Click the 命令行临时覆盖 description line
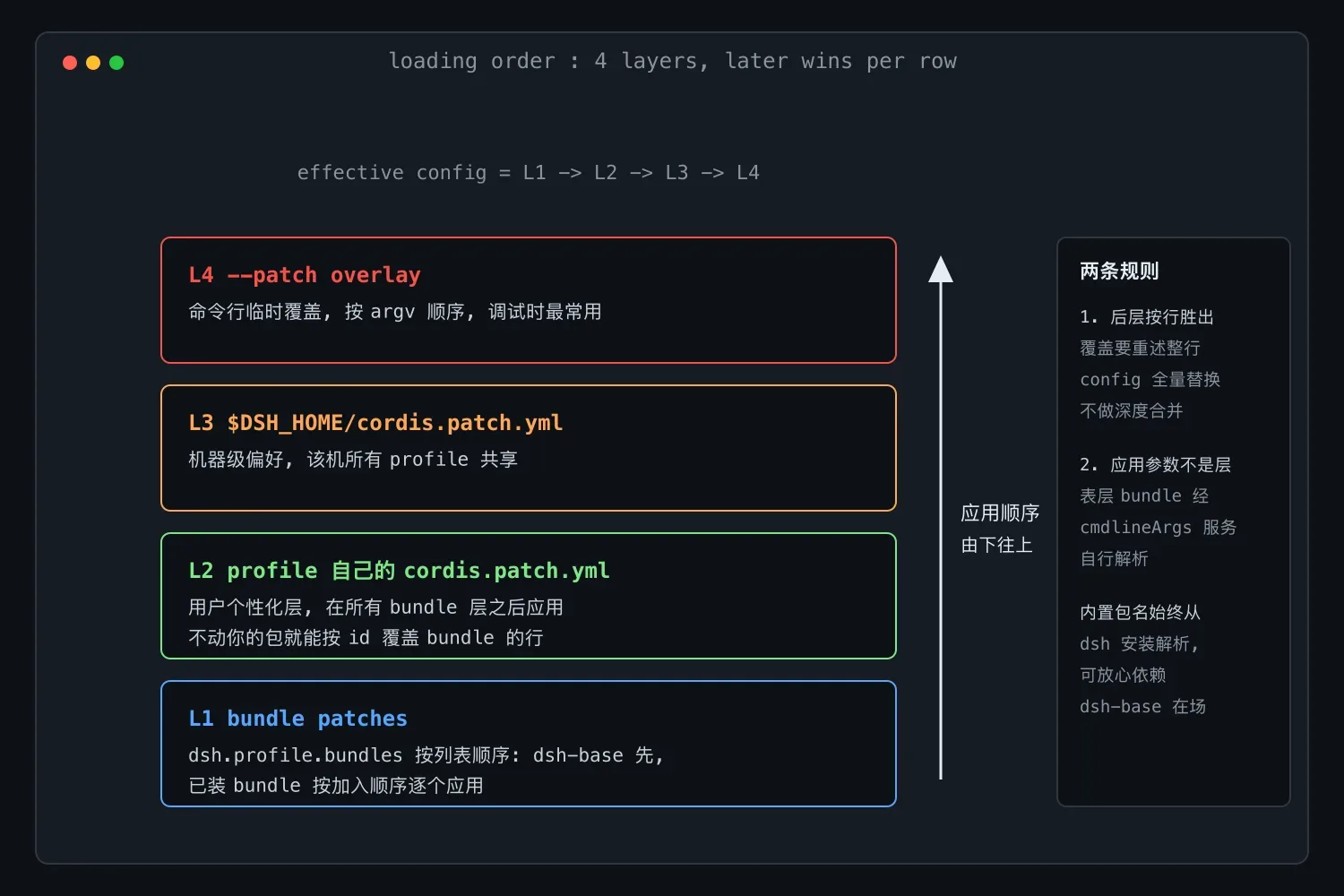Viewport: 1344px width, 896px height. pos(395,312)
